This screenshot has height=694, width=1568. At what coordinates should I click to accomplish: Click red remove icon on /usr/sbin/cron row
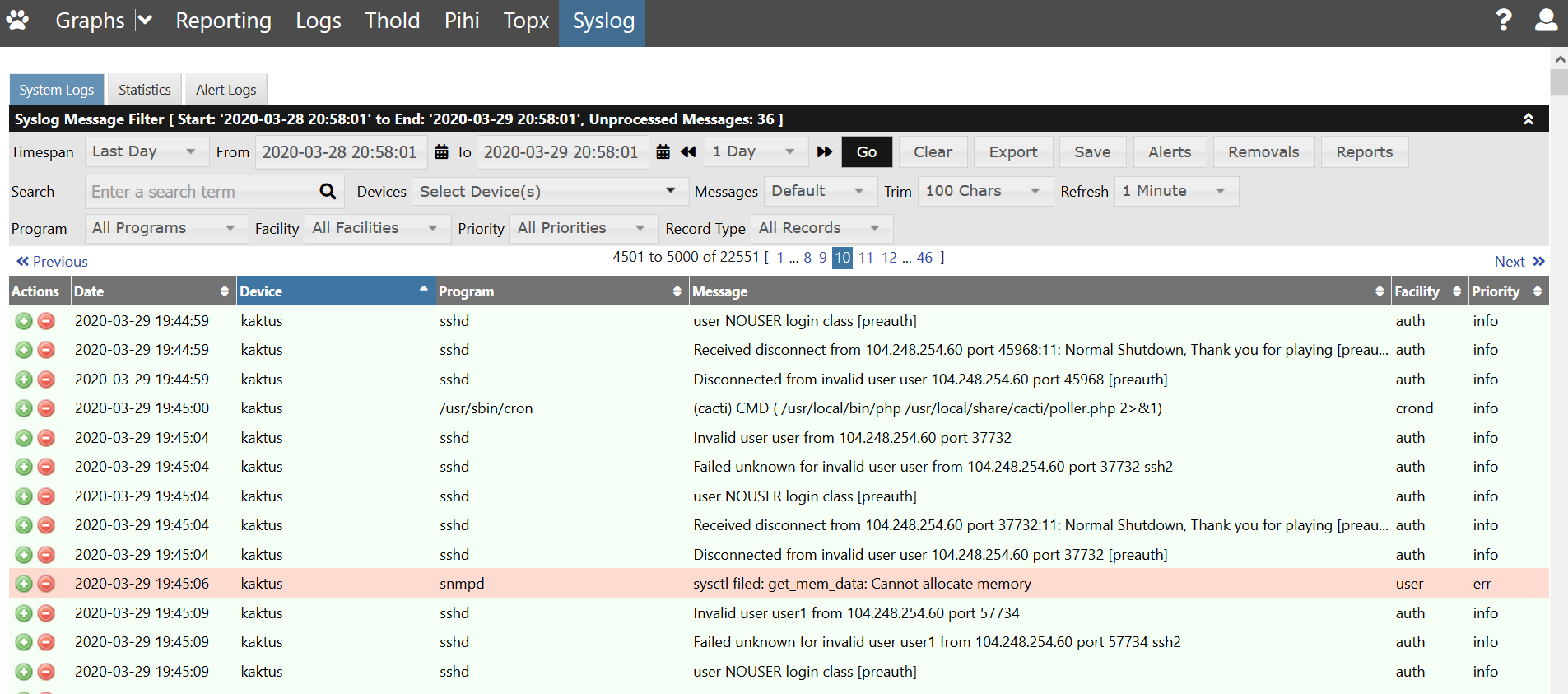(46, 408)
